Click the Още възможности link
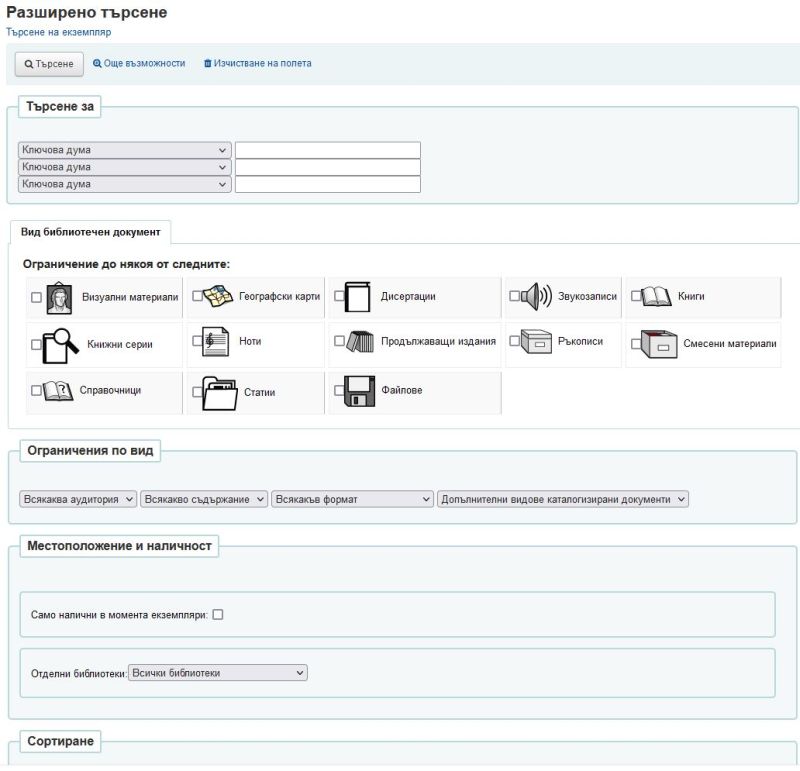Viewport: 800px width, 771px height. [139, 63]
